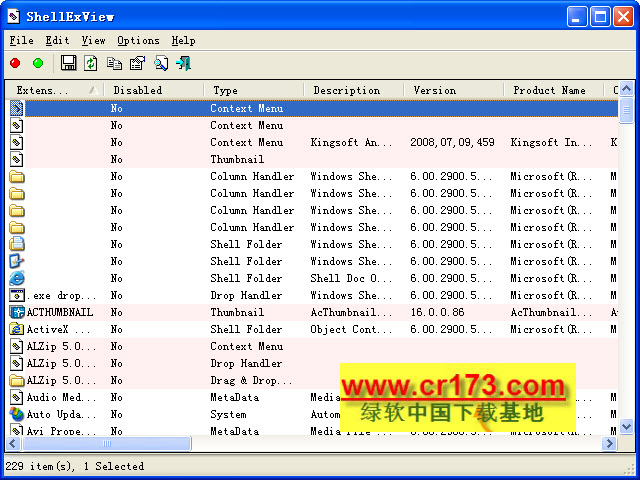Sort by the Version column header
The width and height of the screenshot is (640, 480).
[453, 90]
